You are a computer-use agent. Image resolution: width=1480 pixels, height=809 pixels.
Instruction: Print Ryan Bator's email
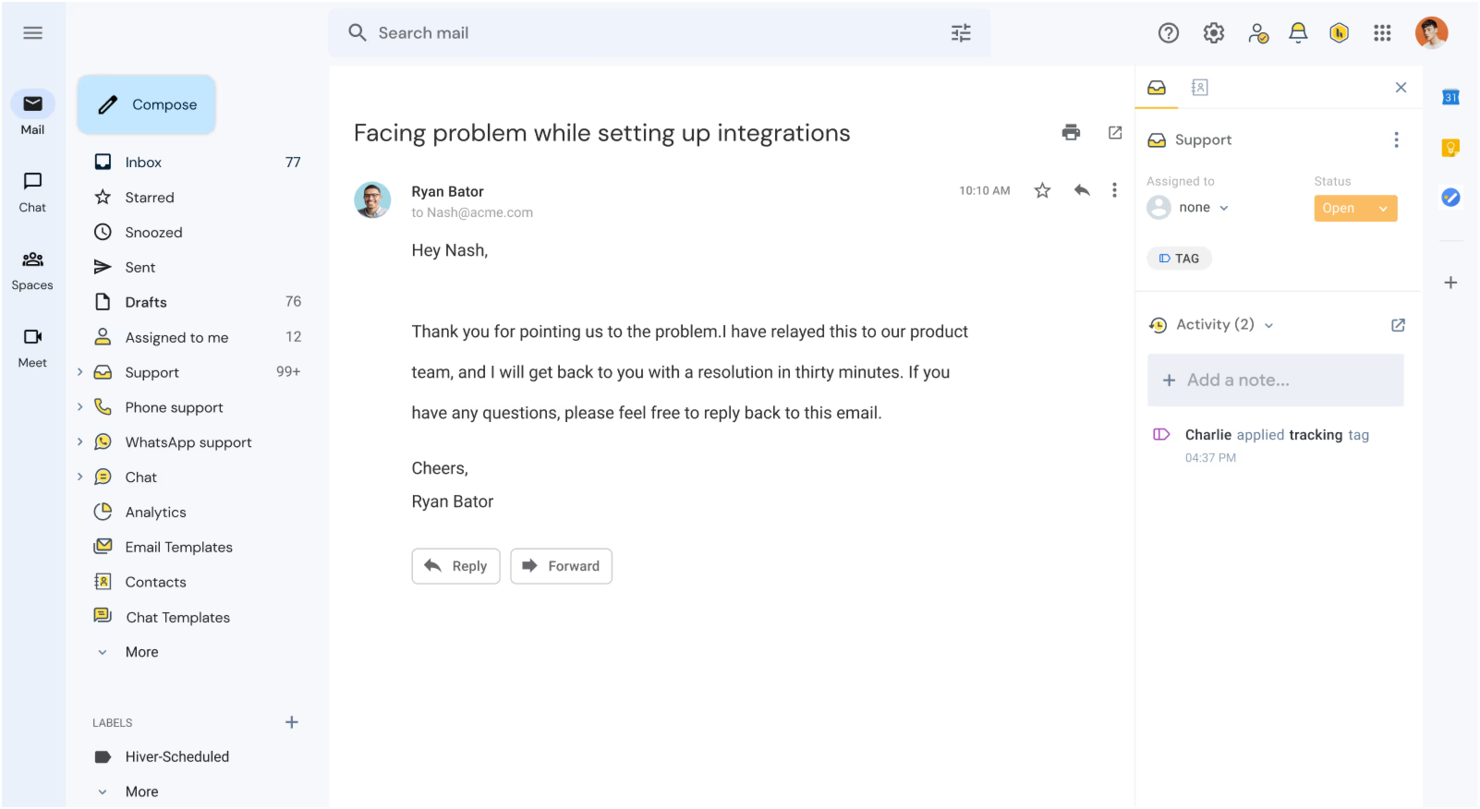(x=1071, y=132)
